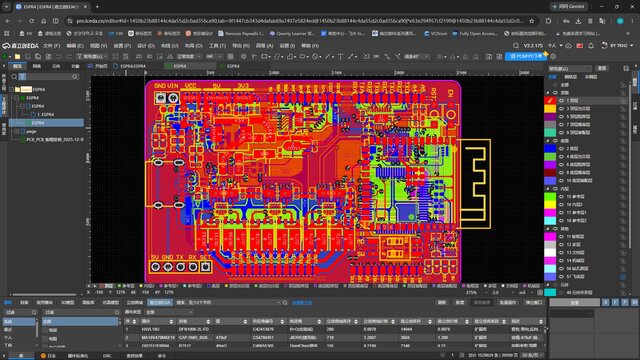Toggle visibility of layer 12 multi-layer
640x360 pixels.
(x=561, y=244)
